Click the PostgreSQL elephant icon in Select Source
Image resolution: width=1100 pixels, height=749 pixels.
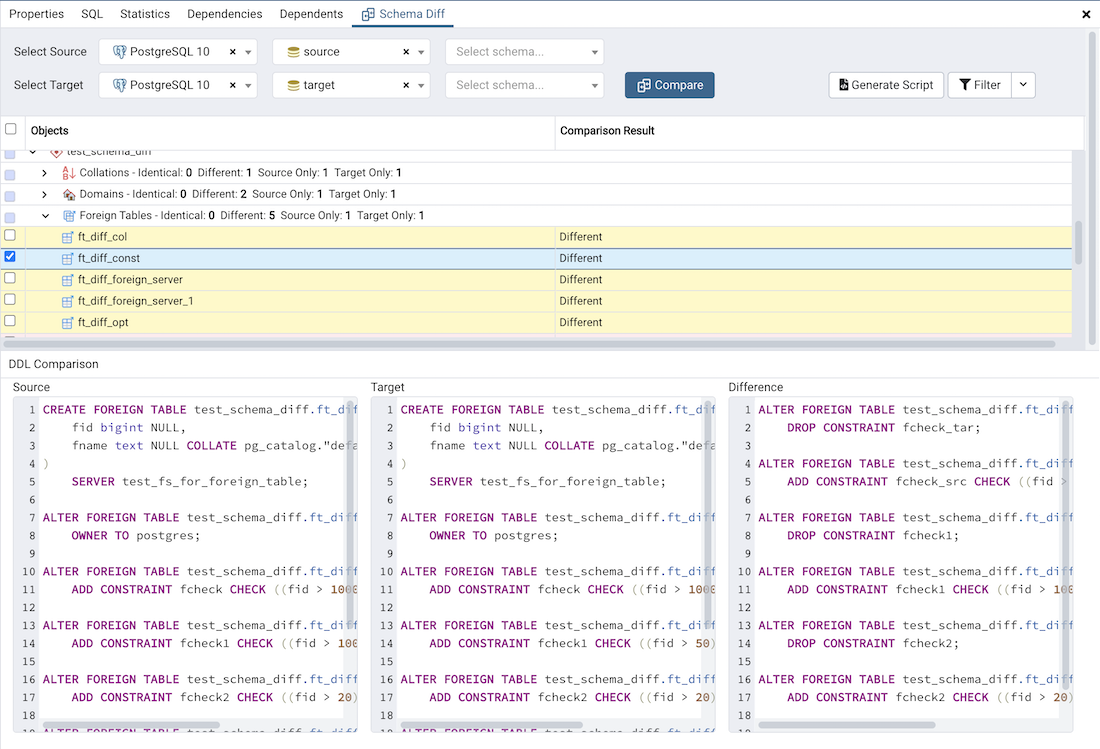pyautogui.click(x=120, y=52)
